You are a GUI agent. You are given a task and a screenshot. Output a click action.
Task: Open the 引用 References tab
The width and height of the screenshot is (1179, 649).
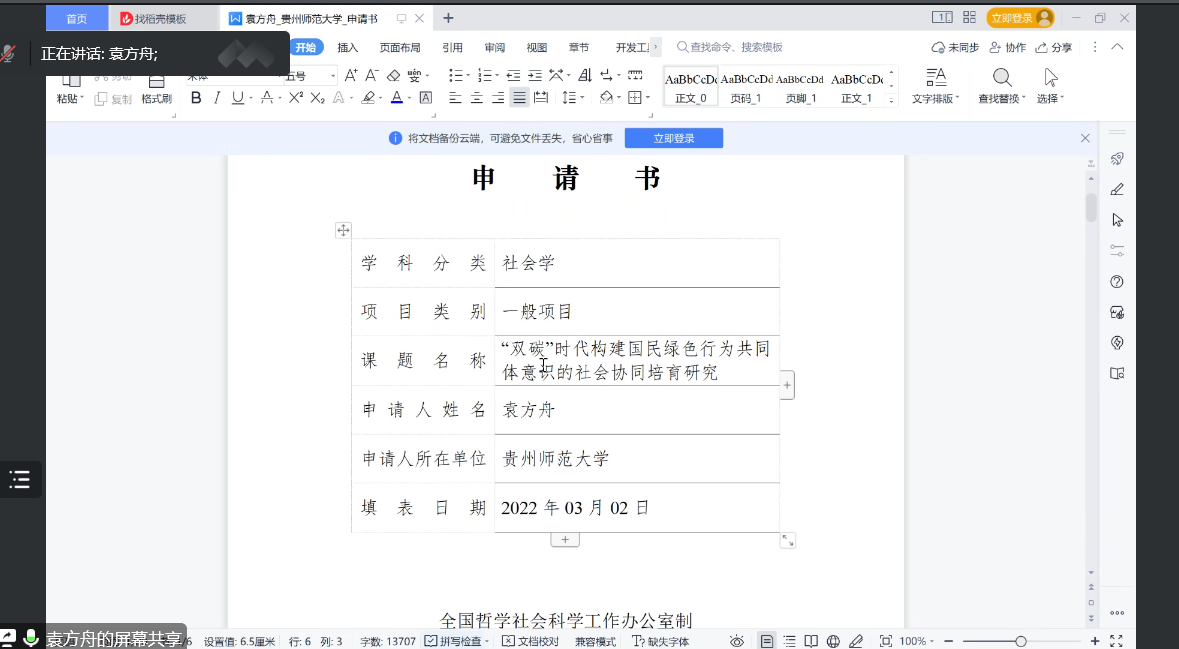click(x=453, y=47)
